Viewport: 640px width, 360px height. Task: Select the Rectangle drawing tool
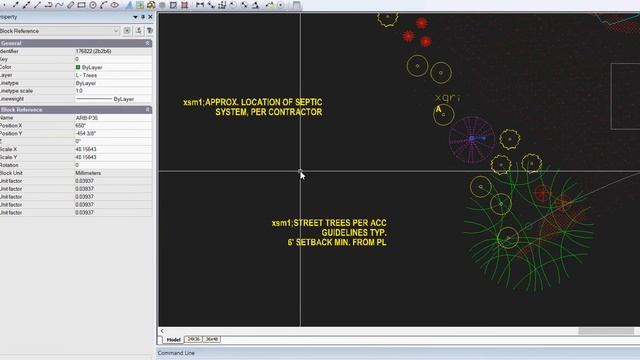(81, 5)
